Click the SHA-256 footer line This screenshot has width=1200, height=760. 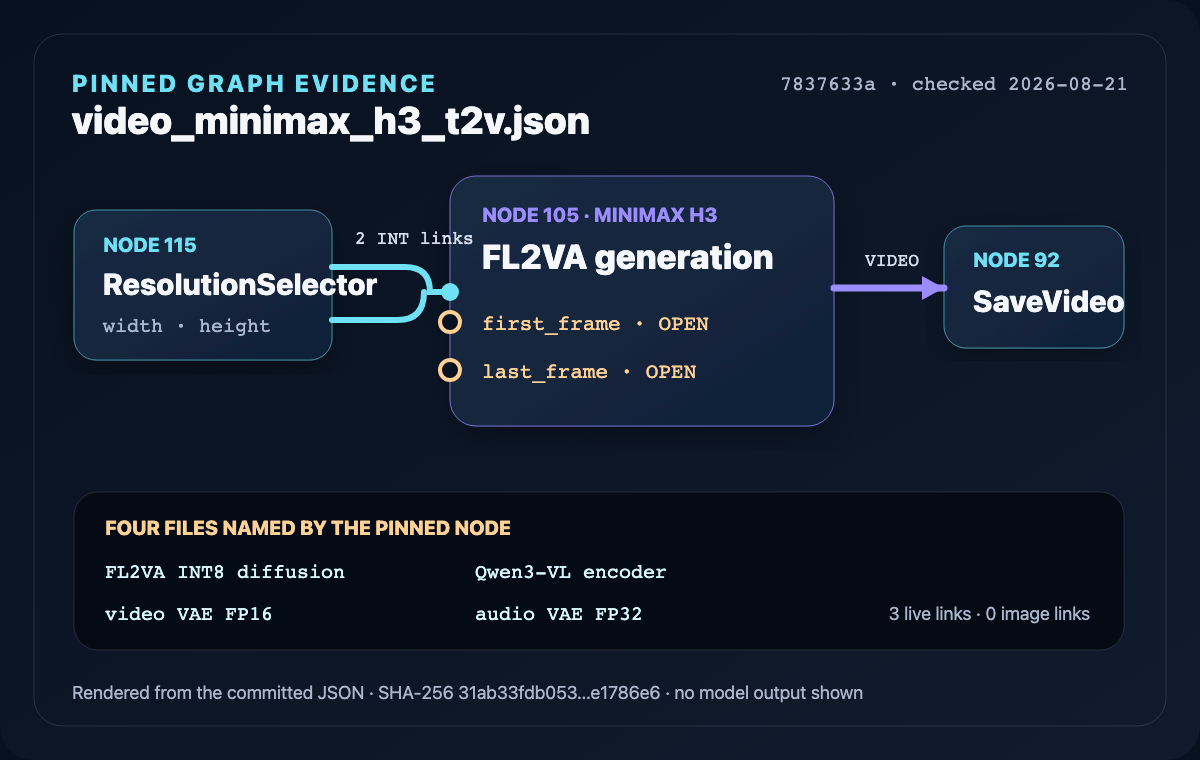pyautogui.click(x=467, y=692)
